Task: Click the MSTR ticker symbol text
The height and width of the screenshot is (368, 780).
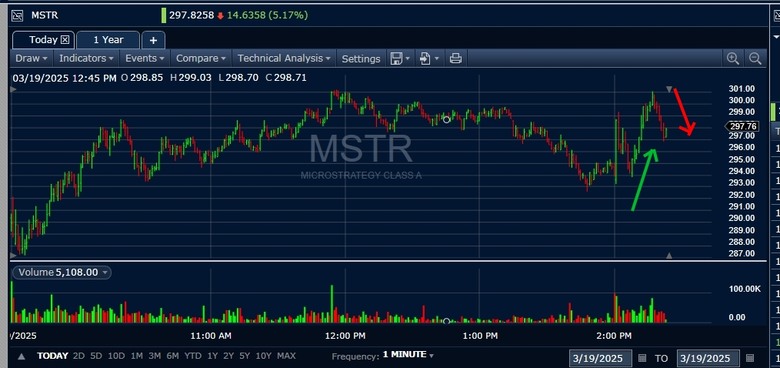Action: point(45,15)
